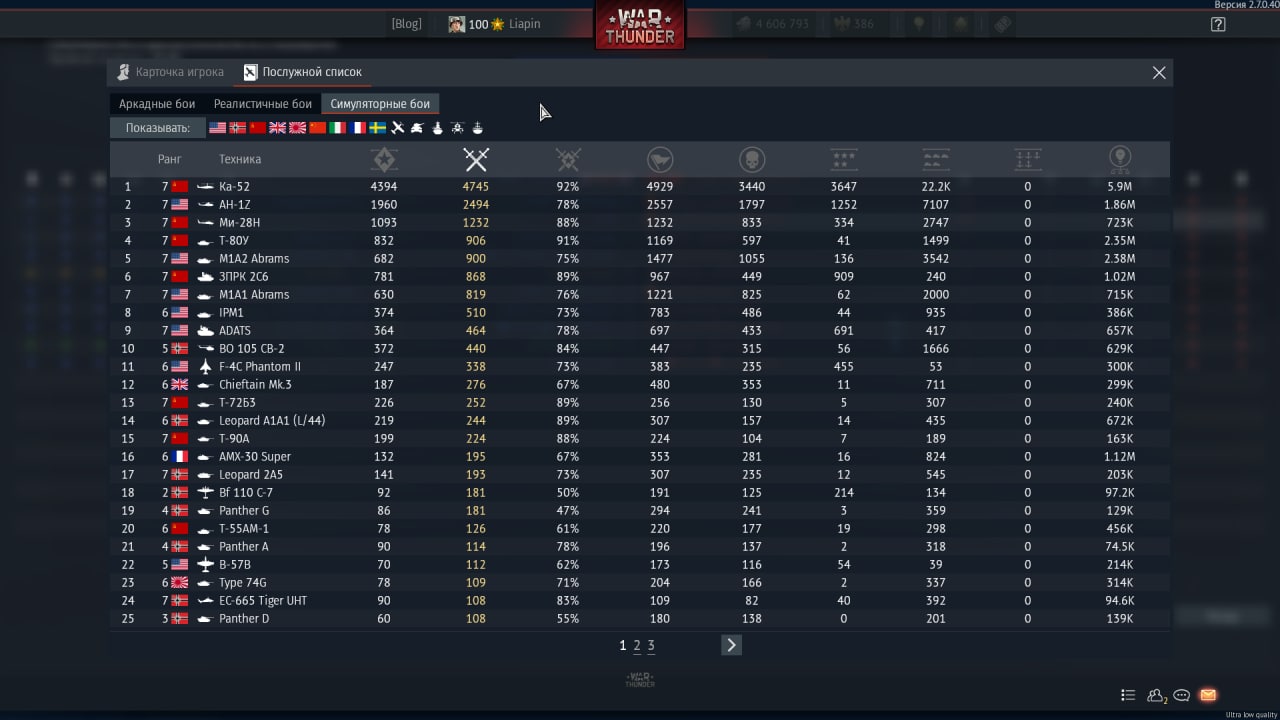Sort by the ground kills column icon

[936, 159]
